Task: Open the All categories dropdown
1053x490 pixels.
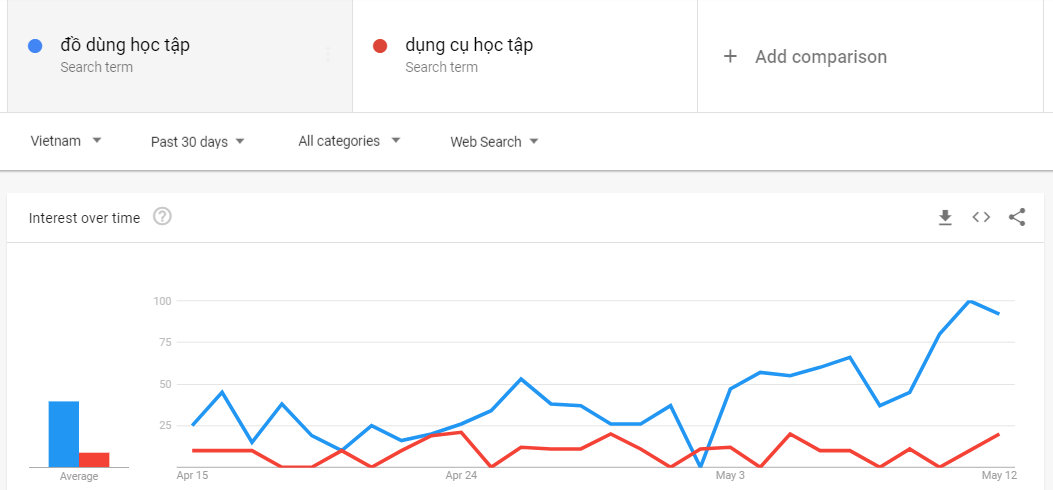Action: [349, 141]
